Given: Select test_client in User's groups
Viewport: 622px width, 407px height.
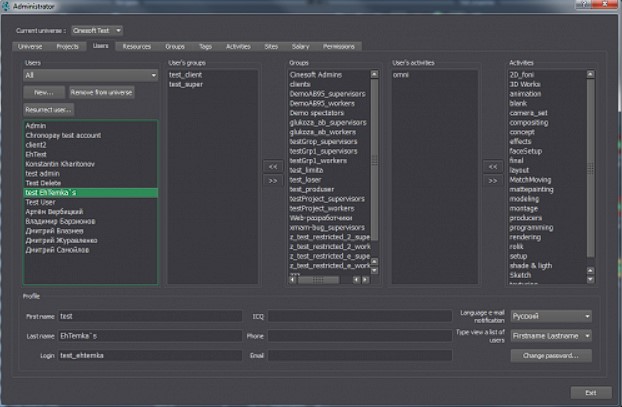Looking at the screenshot, I should coord(213,75).
